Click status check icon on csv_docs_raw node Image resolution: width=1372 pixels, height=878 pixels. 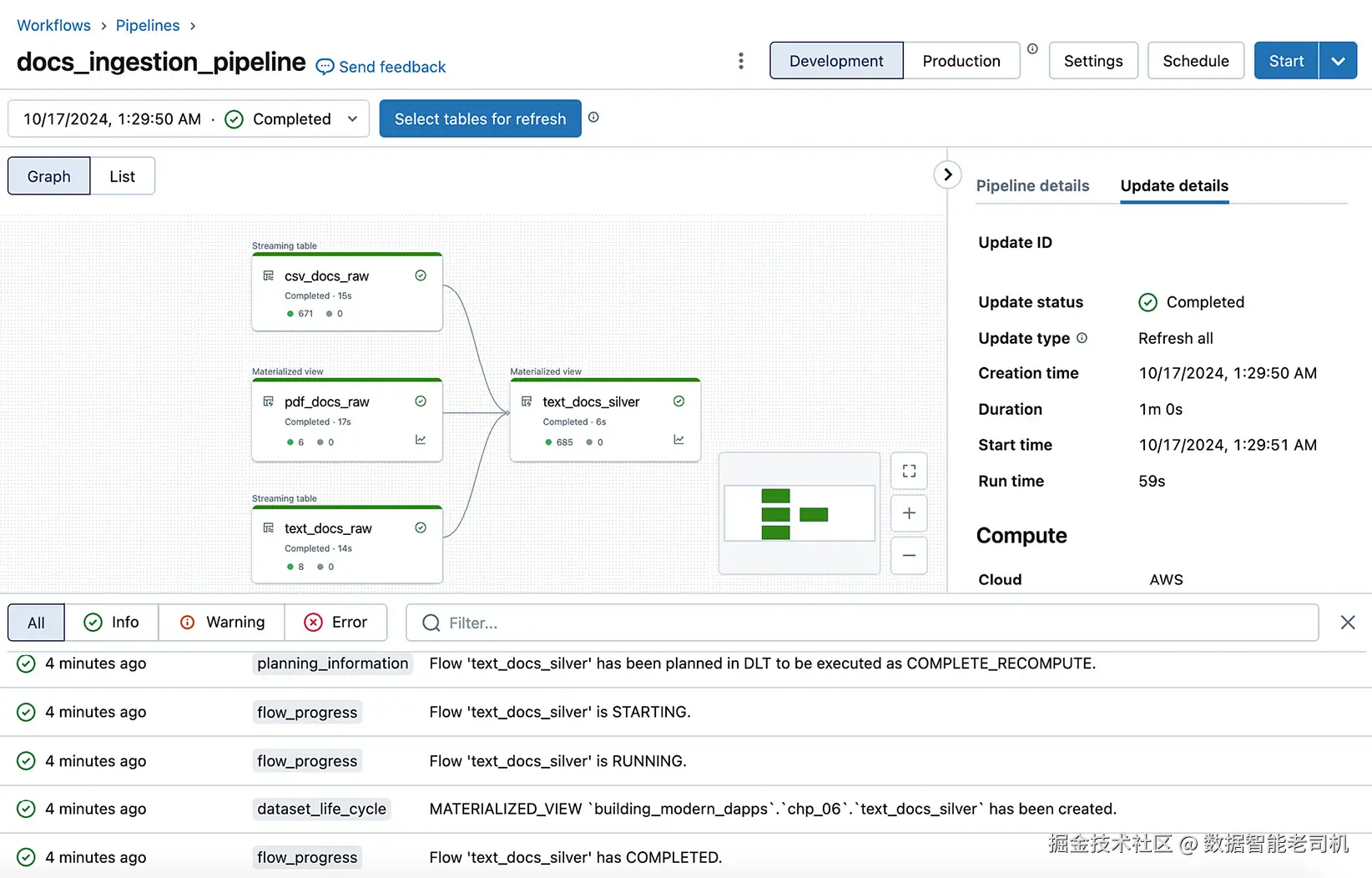pyautogui.click(x=421, y=275)
